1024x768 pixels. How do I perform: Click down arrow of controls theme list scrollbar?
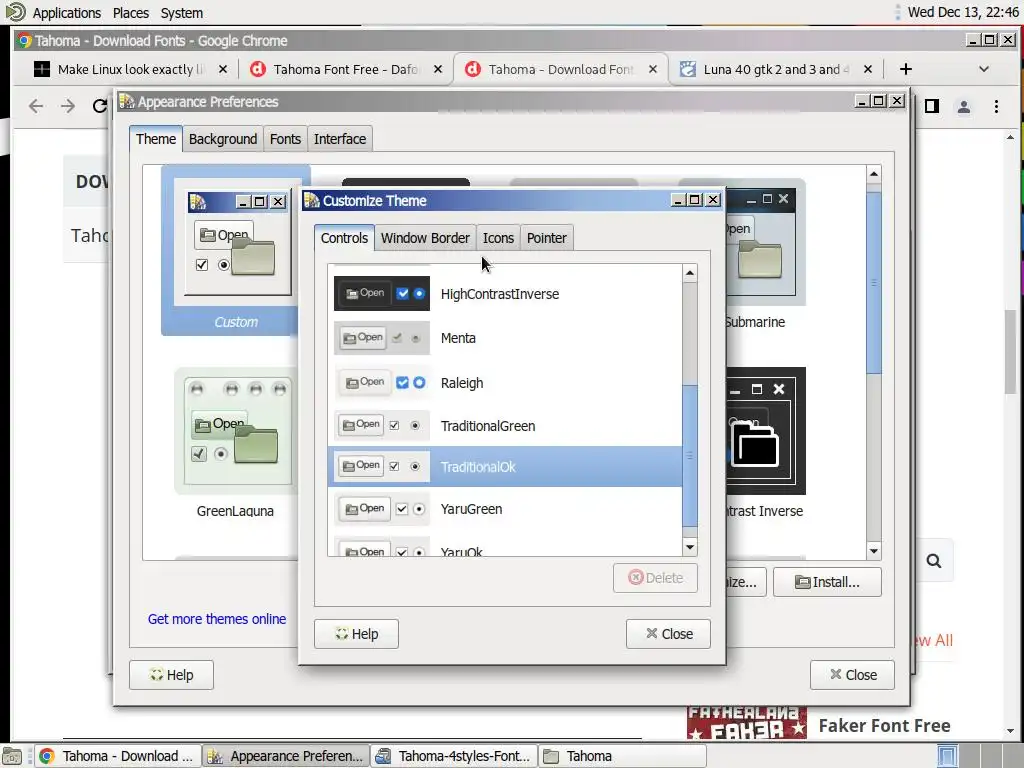click(690, 547)
